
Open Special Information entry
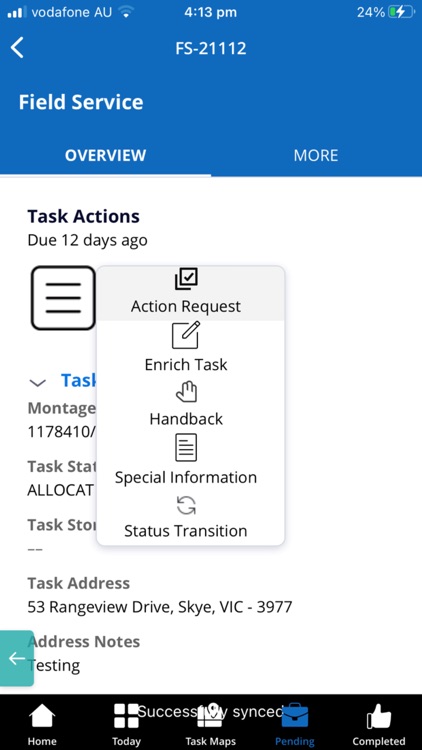pyautogui.click(x=190, y=459)
